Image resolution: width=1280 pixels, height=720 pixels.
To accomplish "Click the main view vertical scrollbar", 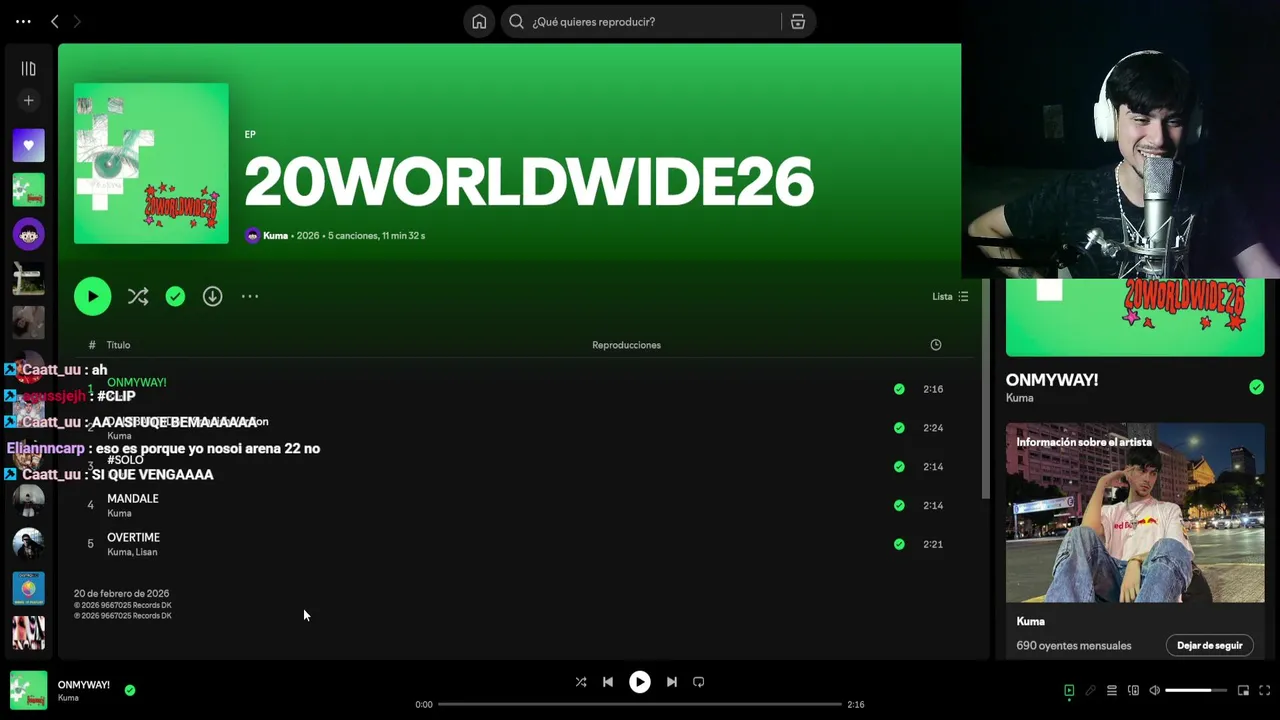I will (985, 390).
